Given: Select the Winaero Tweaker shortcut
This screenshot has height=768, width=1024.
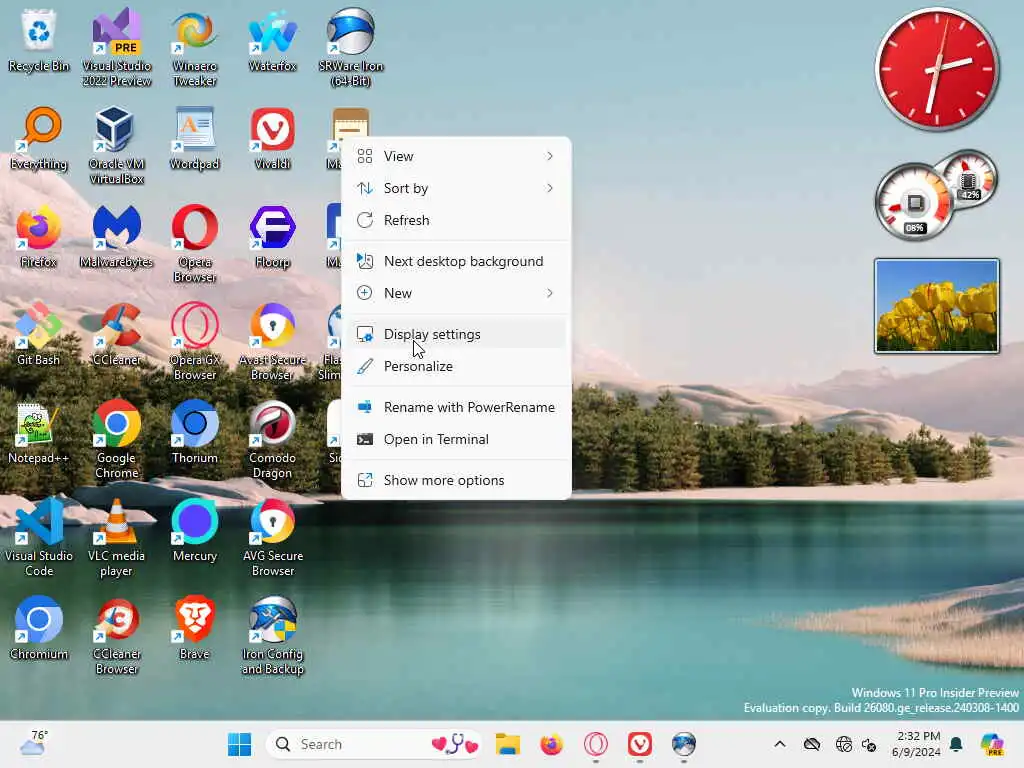Looking at the screenshot, I should tap(195, 48).
